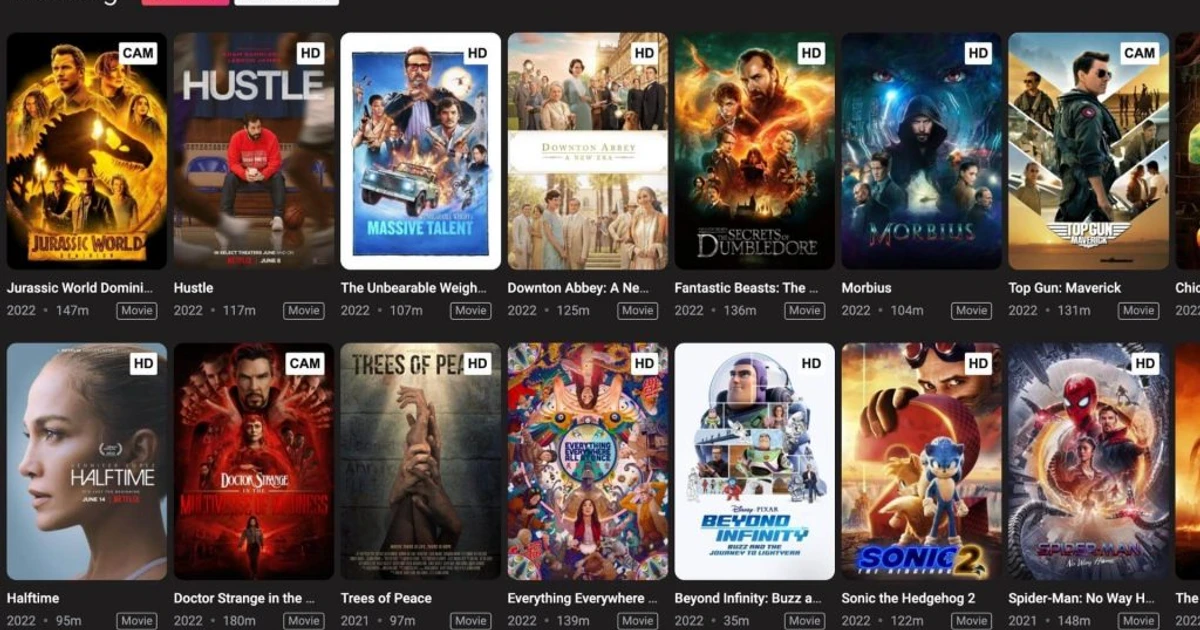
Task: Select the white filter pill at the top
Action: click(286, 0)
